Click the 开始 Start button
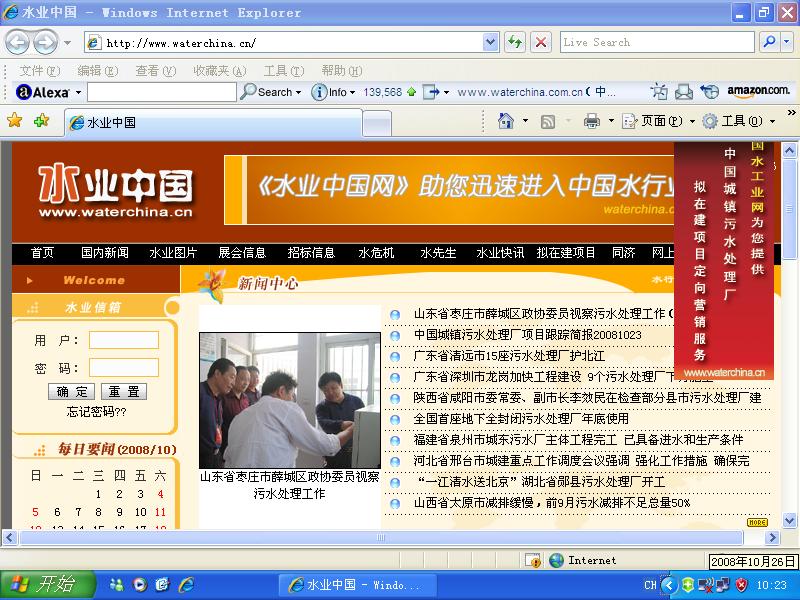This screenshot has height=600, width=800. point(47,584)
